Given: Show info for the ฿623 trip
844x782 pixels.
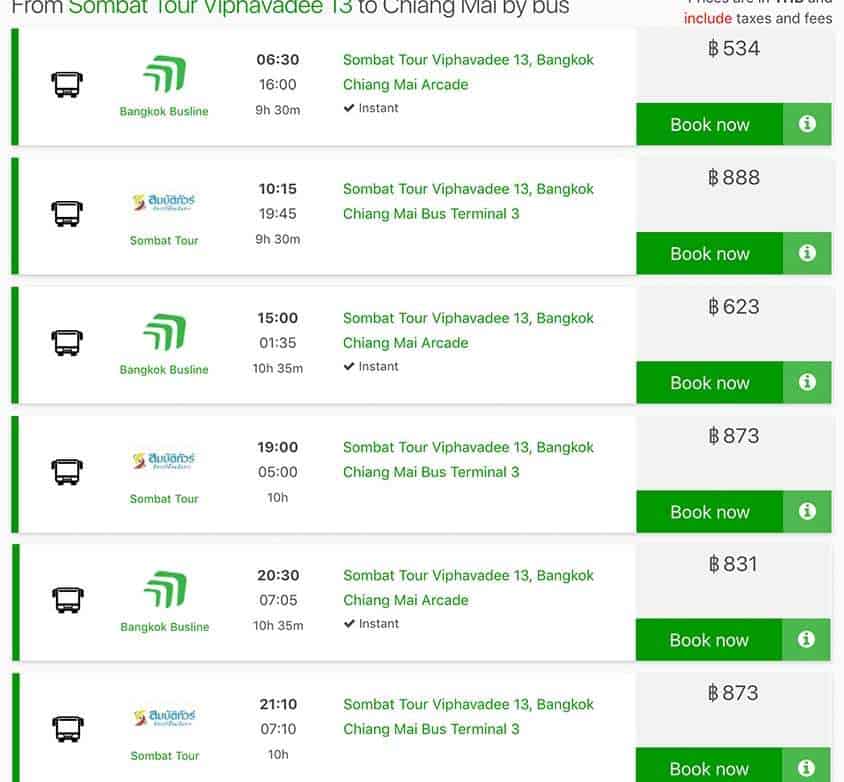Looking at the screenshot, I should pyautogui.click(x=807, y=382).
